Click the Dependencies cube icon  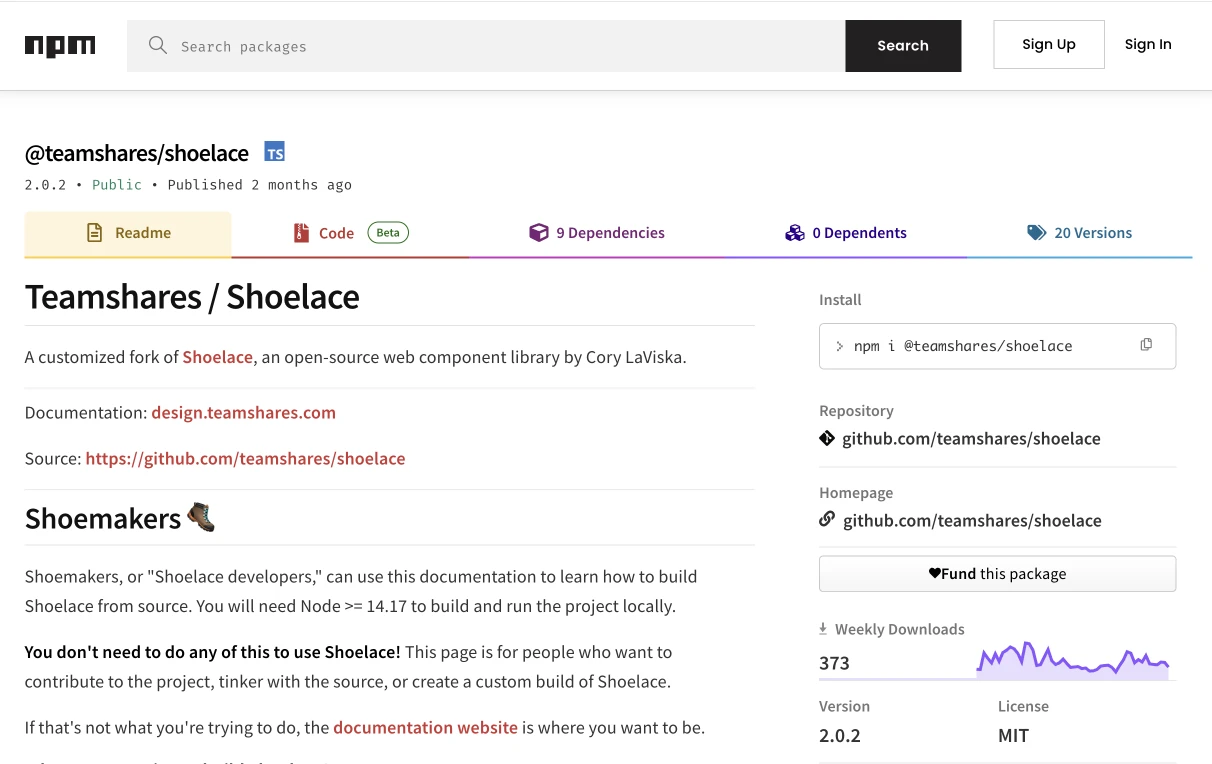pos(539,233)
